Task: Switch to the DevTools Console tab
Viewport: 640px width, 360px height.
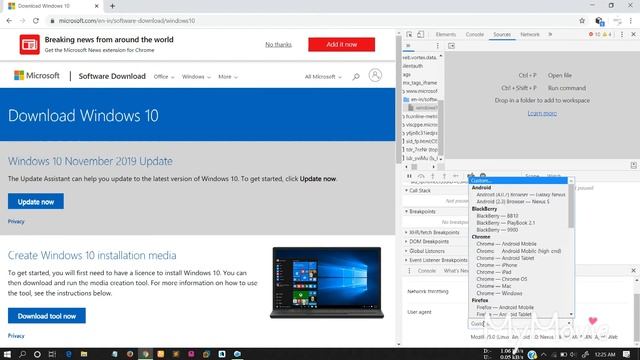Action: 475,34
